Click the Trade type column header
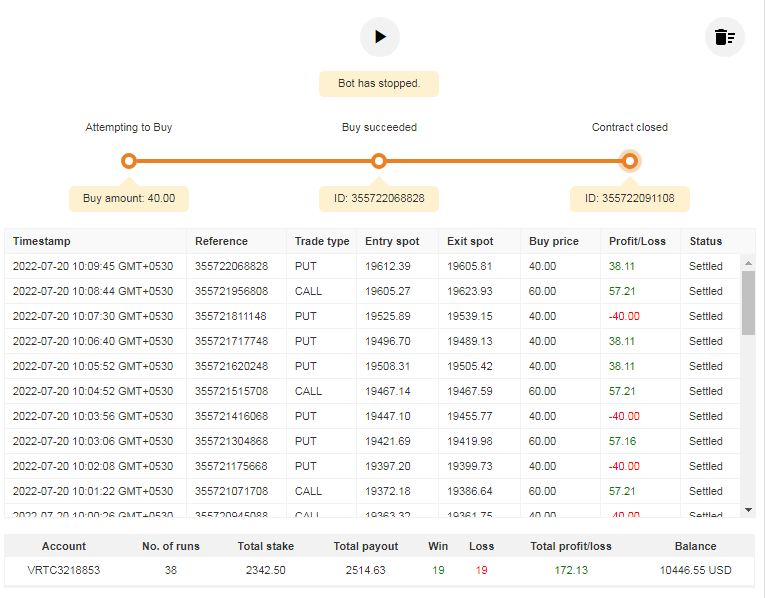Image resolution: width=765 pixels, height=598 pixels. tap(322, 241)
